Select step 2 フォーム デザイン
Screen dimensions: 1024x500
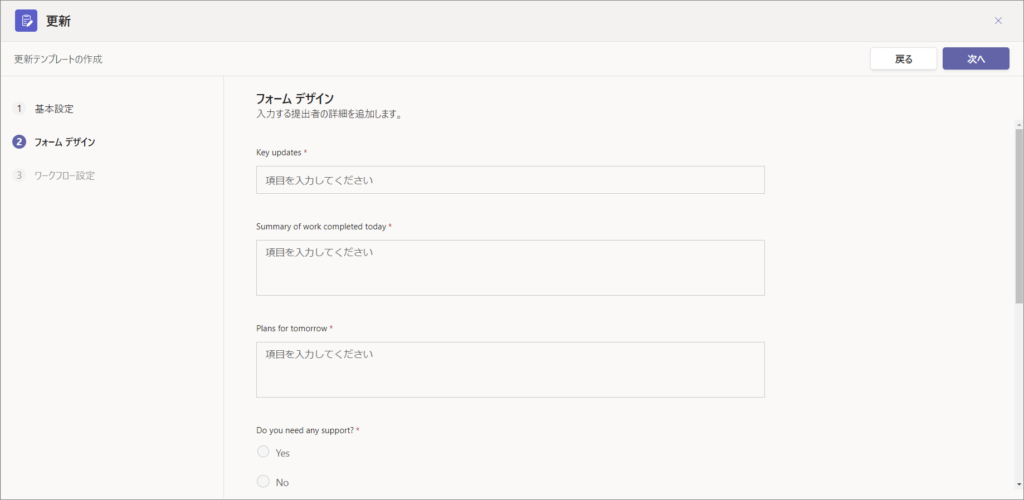pyautogui.click(x=54, y=142)
